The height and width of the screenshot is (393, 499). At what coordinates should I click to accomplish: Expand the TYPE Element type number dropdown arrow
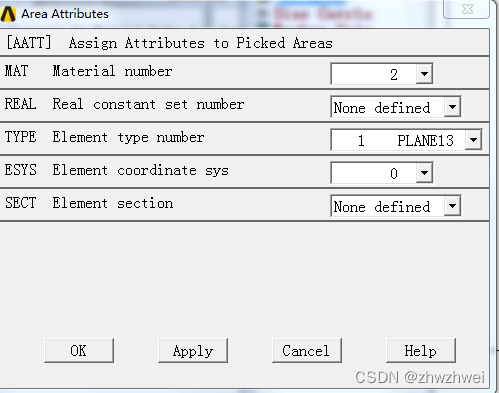(473, 140)
